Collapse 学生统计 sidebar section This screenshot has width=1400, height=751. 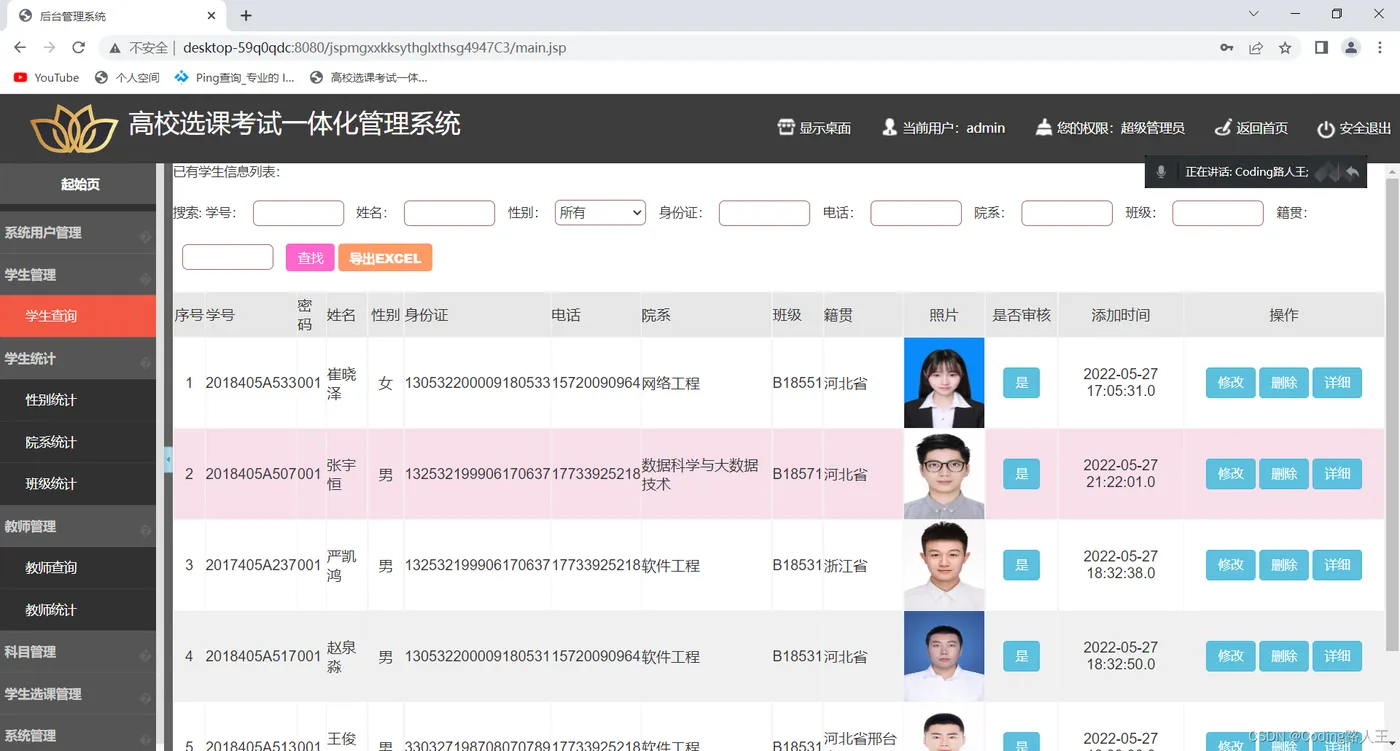click(x=78, y=359)
